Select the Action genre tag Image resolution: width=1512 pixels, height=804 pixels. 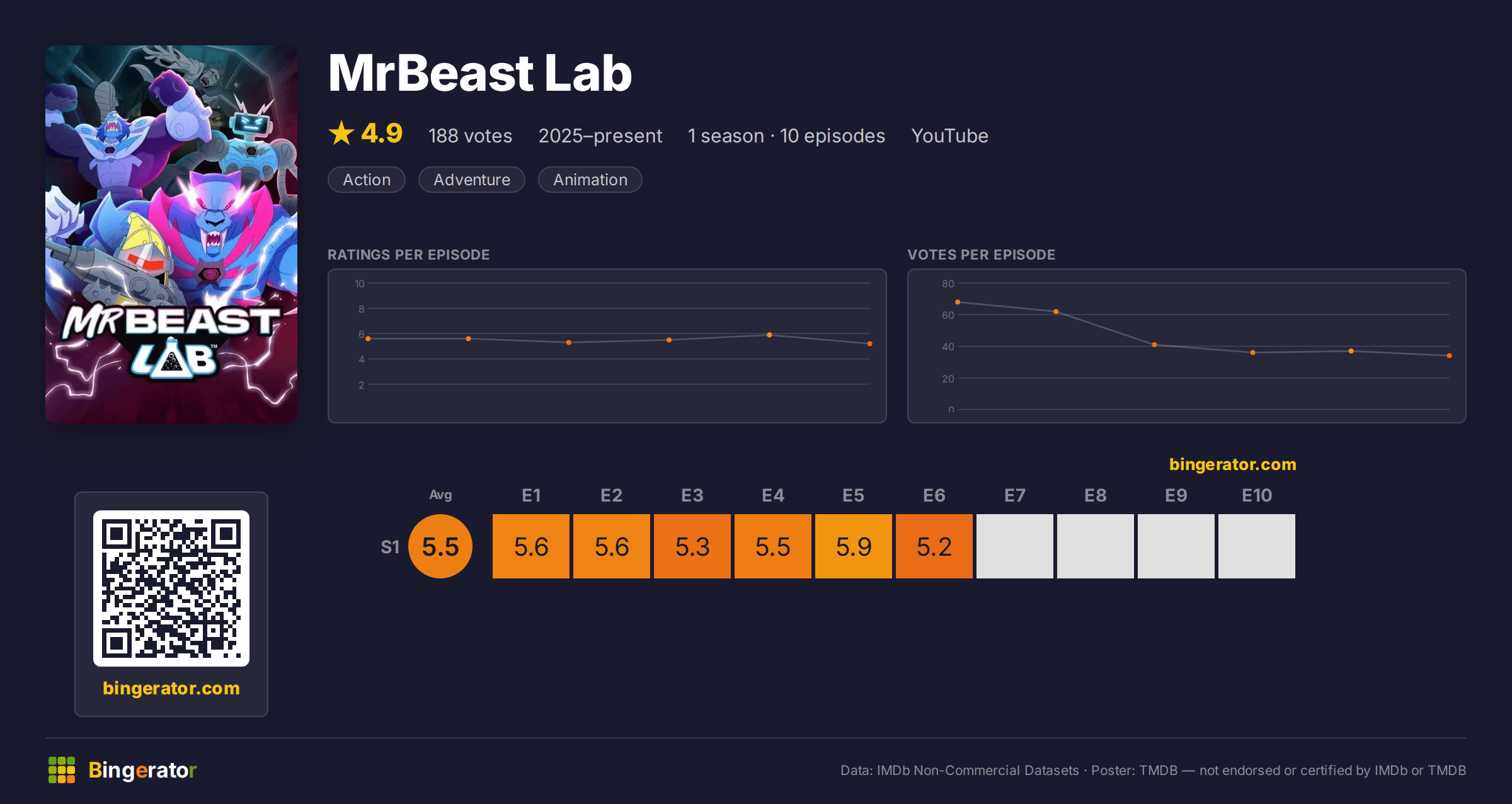click(x=367, y=180)
